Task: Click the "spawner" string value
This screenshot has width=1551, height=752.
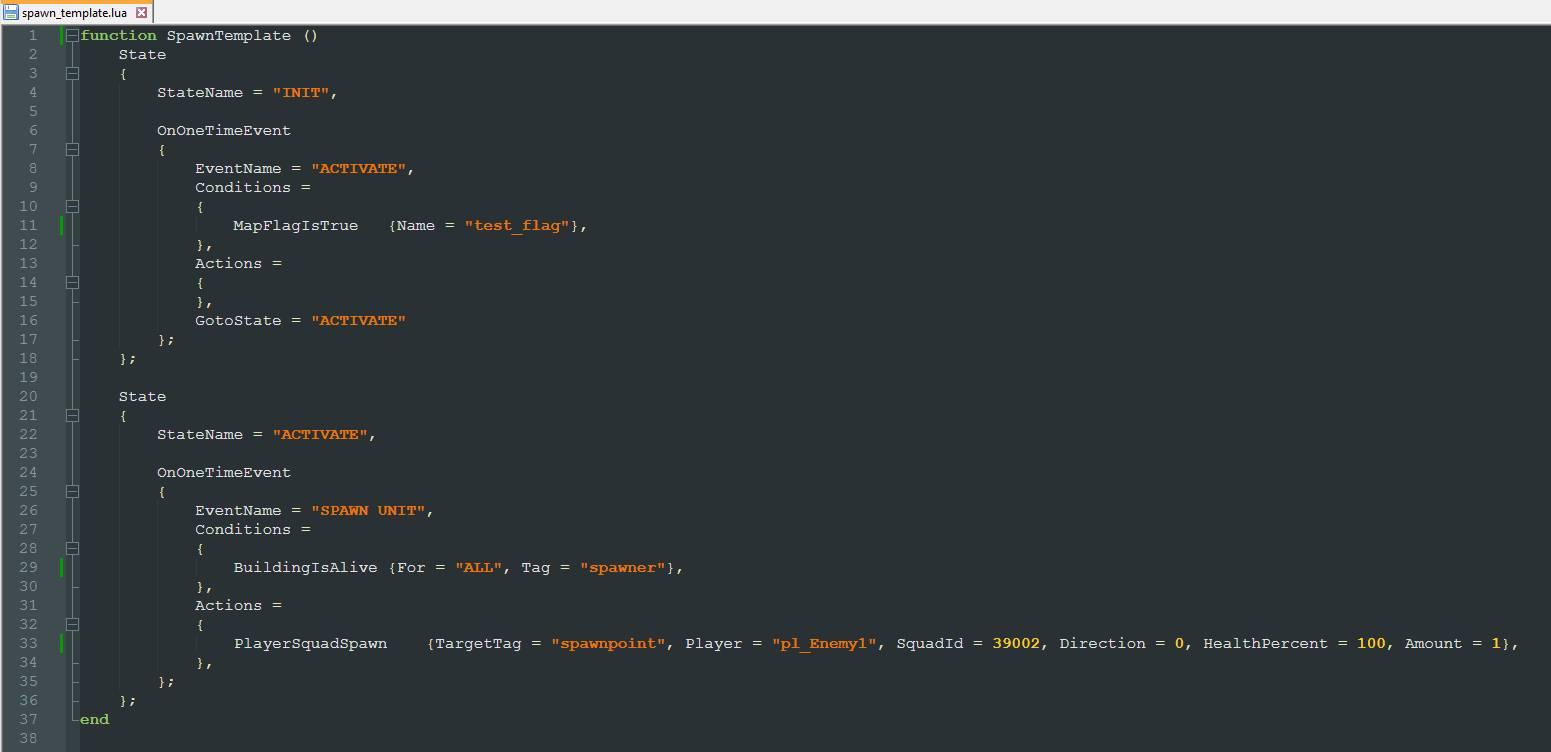Action: [x=623, y=567]
